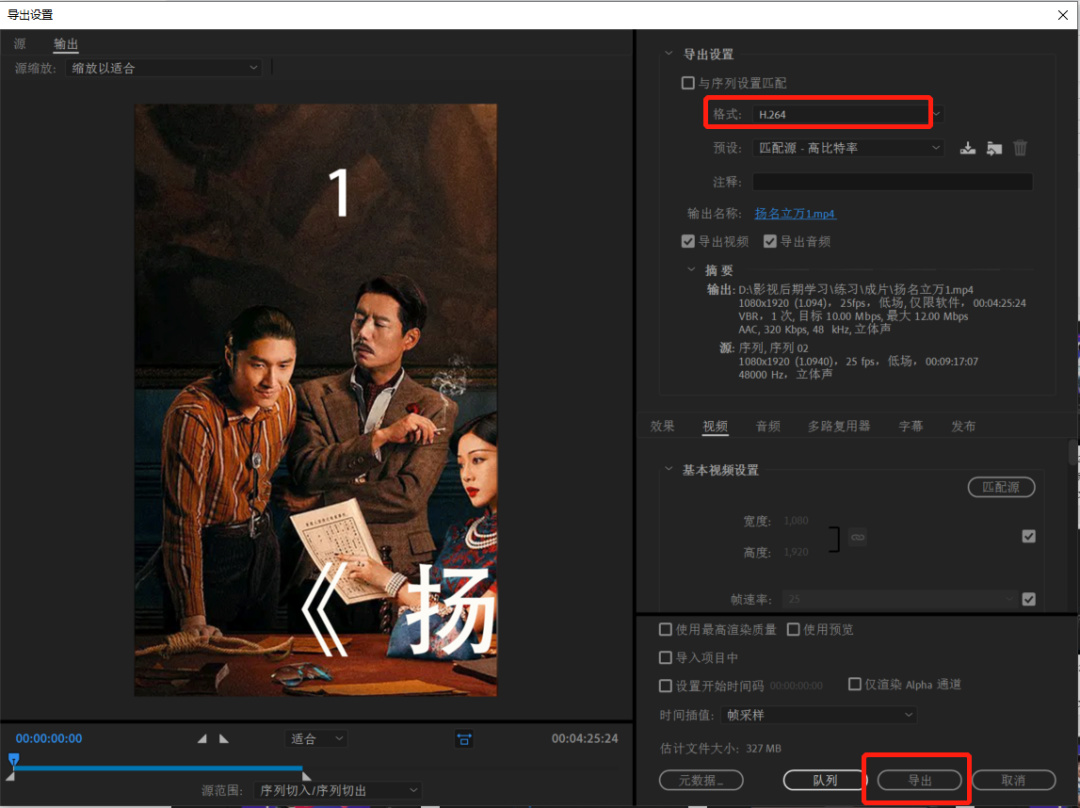Close the 导出设置 dialog window
Viewport: 1080px width, 808px height.
pyautogui.click(x=1062, y=14)
